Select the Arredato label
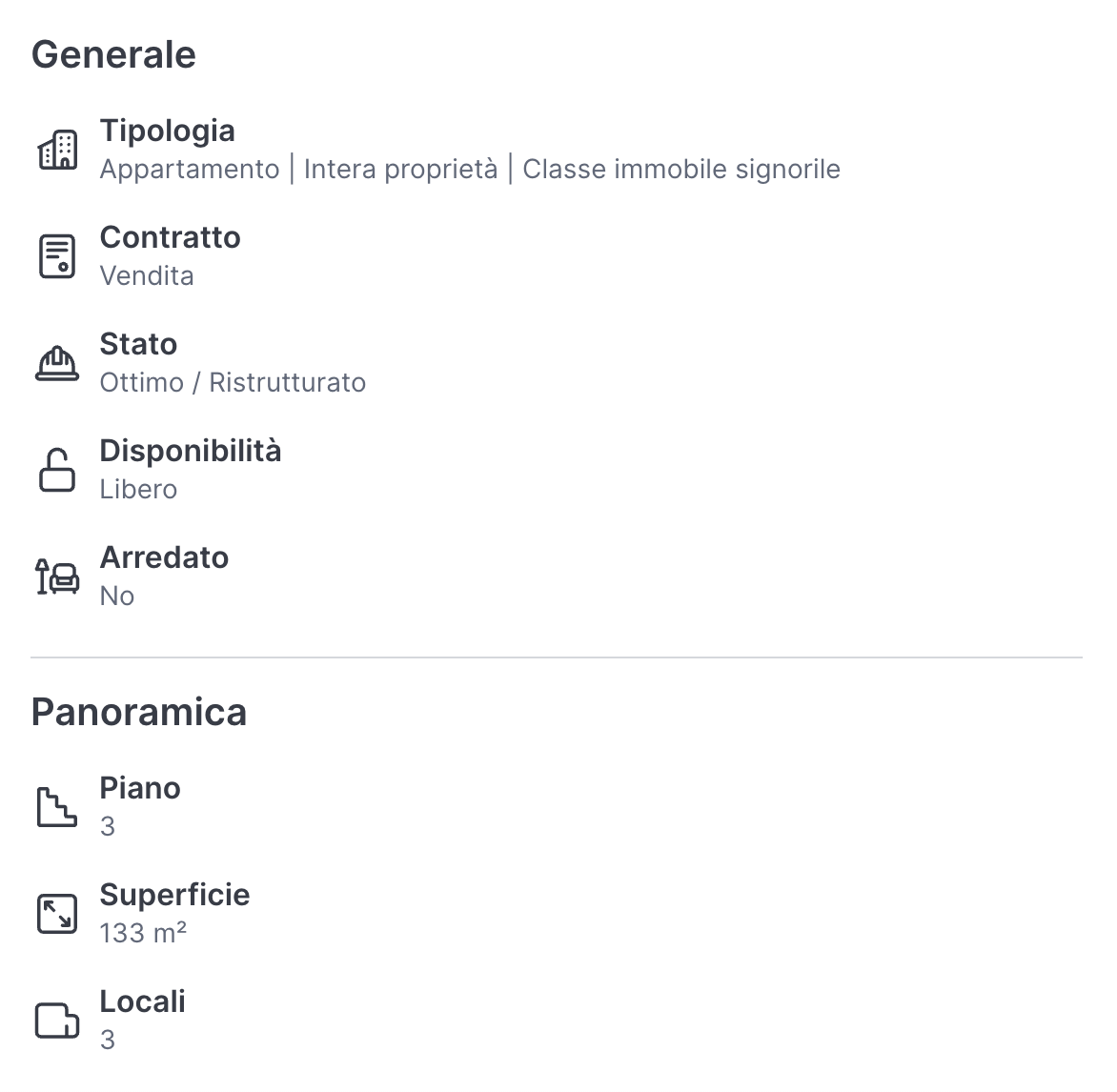Image resolution: width=1117 pixels, height=1092 pixels. pyautogui.click(x=164, y=557)
